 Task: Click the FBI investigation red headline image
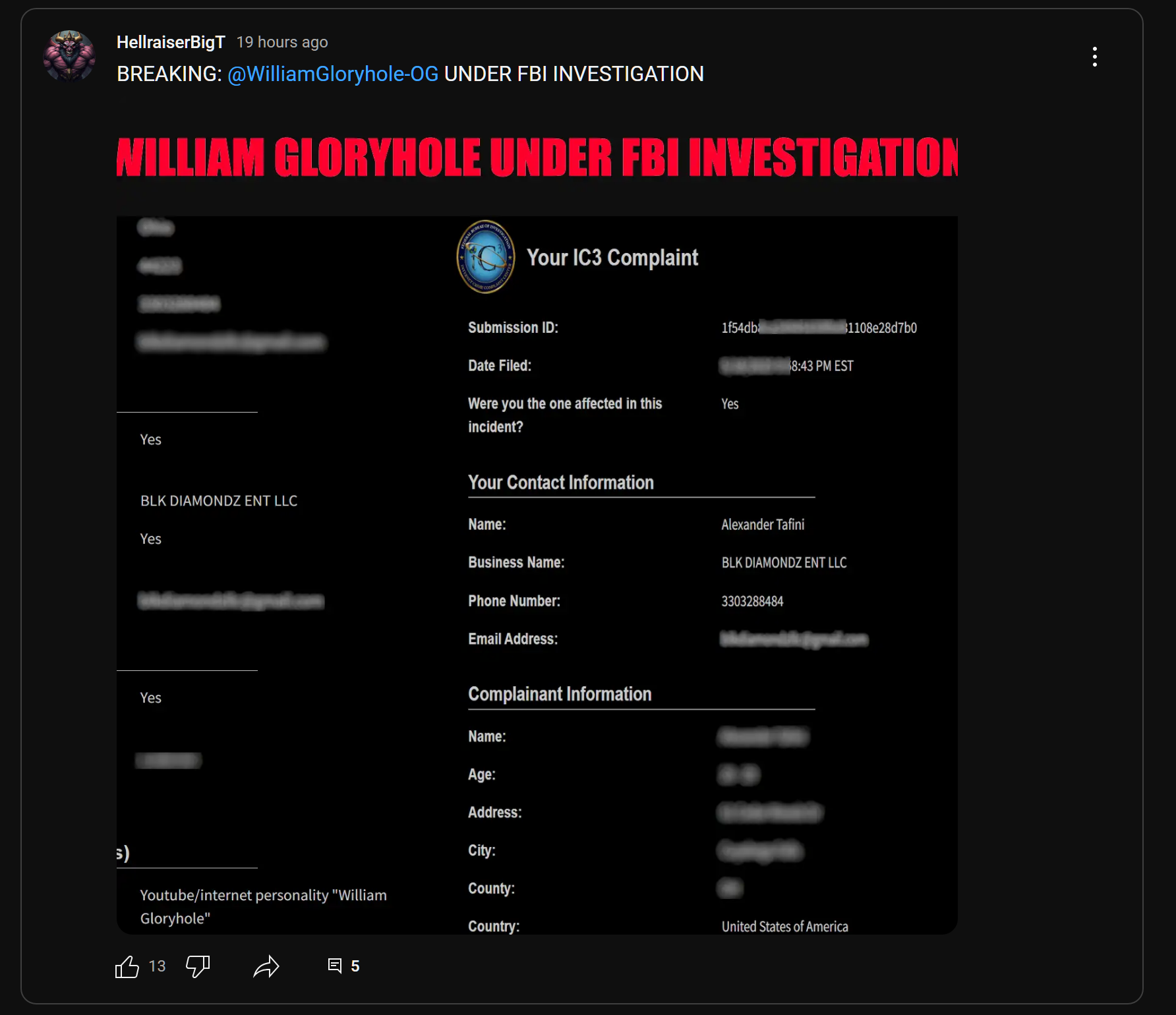click(x=537, y=157)
